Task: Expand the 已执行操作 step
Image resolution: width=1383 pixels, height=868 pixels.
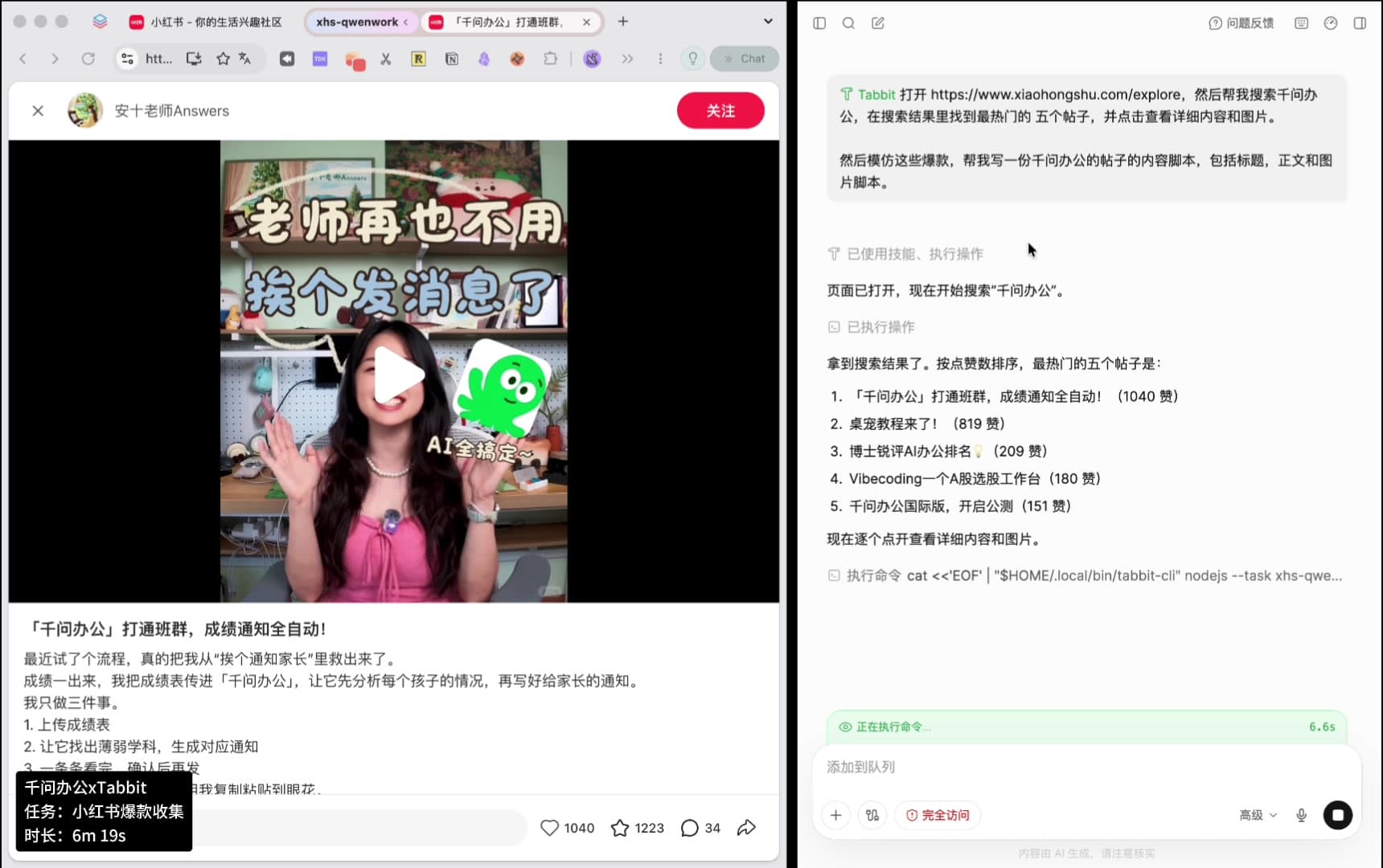Action: (871, 327)
